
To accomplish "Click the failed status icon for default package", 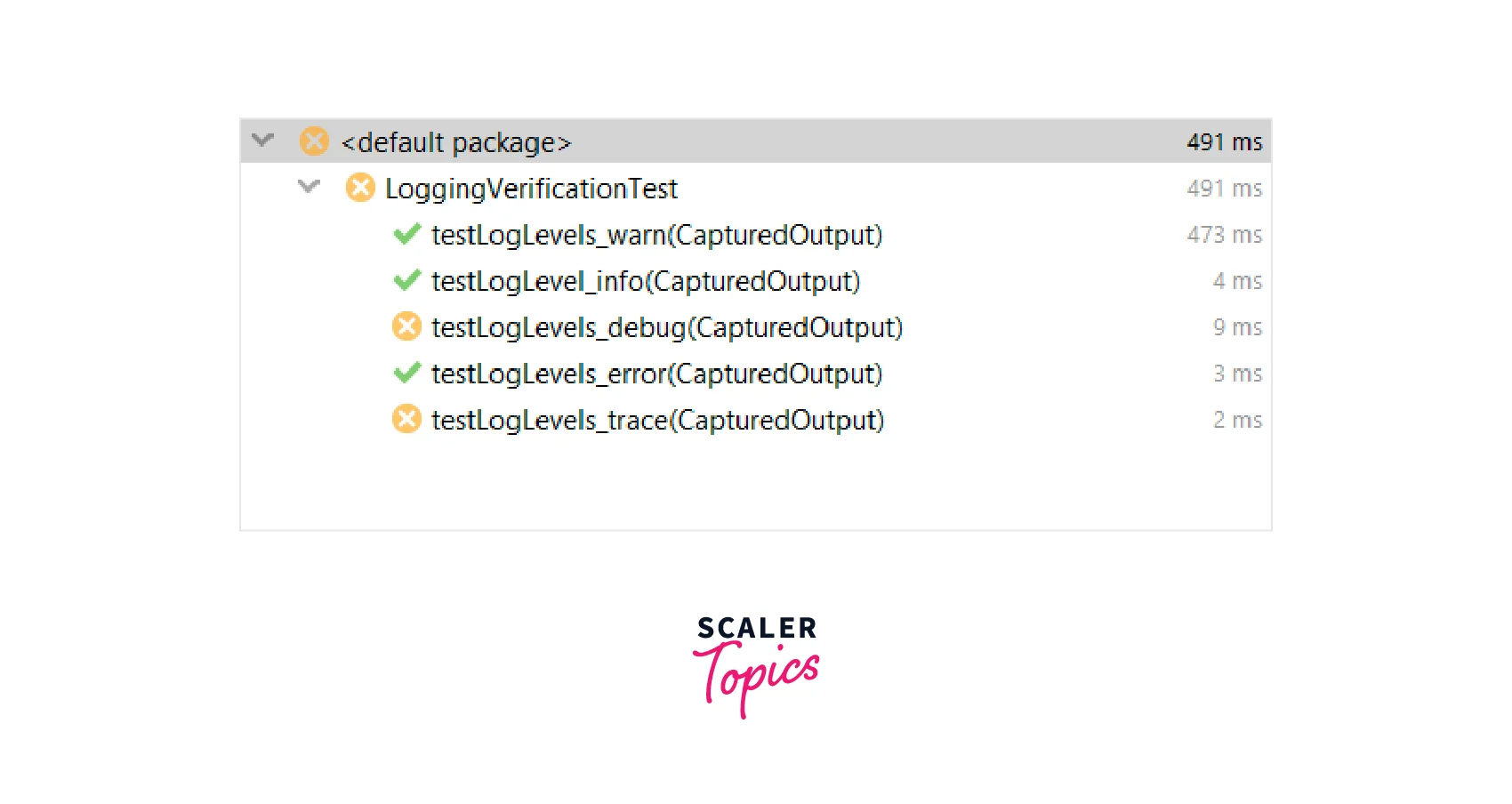I will tap(314, 141).
